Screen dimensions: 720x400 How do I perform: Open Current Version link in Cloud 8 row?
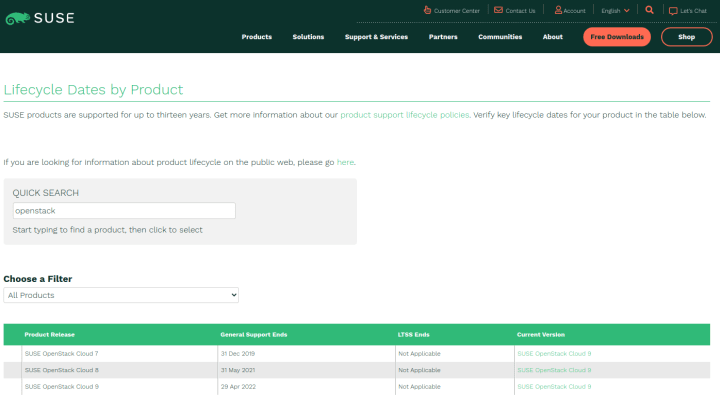click(554, 370)
